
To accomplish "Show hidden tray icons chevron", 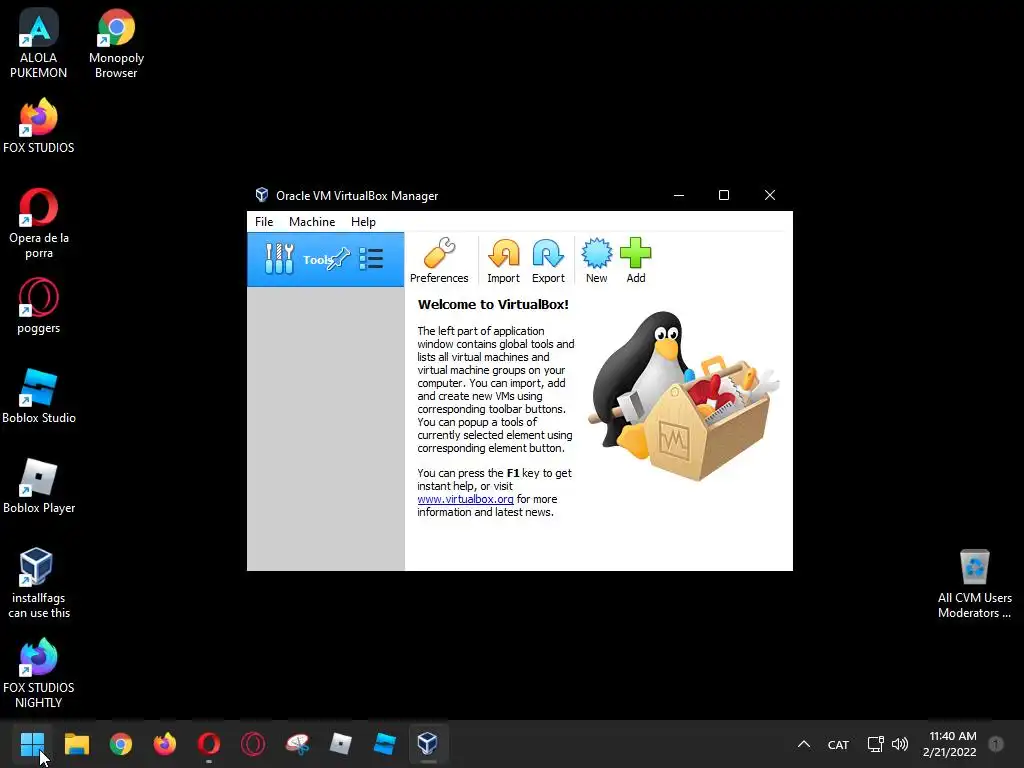I will (804, 744).
